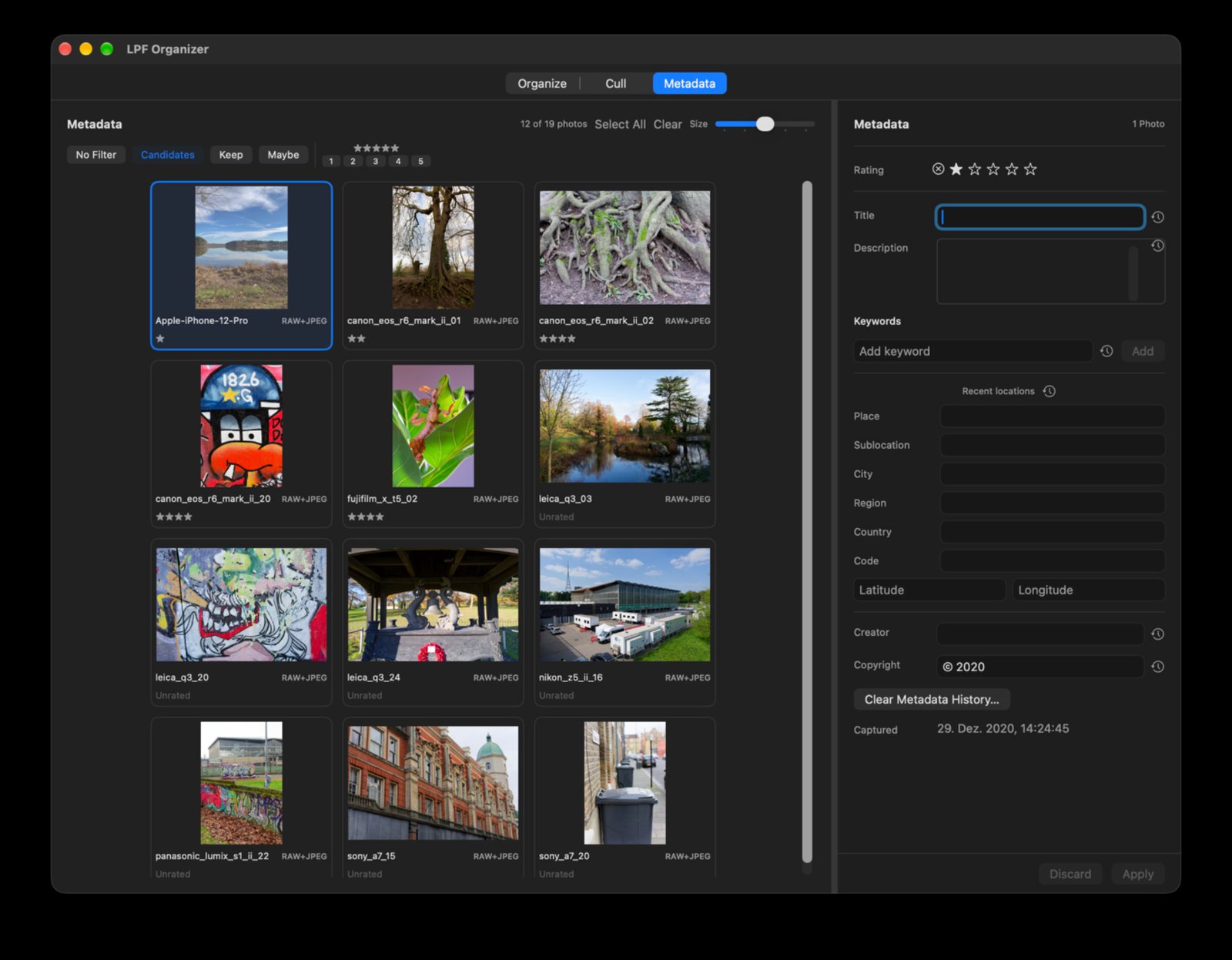1232x960 pixels.
Task: Set rating to four stars in Metadata panel
Action: (1012, 169)
